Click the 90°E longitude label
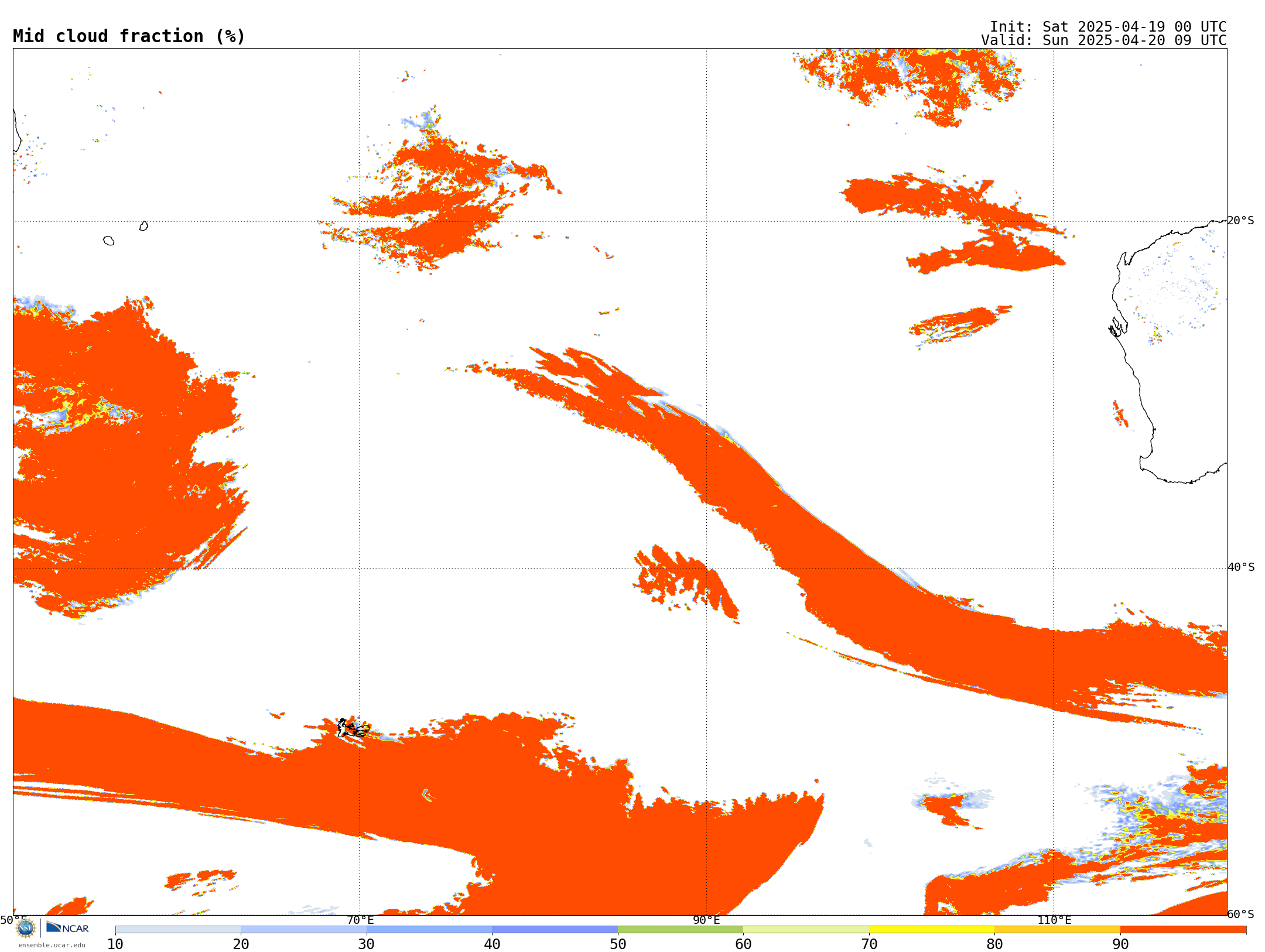 coord(706,920)
